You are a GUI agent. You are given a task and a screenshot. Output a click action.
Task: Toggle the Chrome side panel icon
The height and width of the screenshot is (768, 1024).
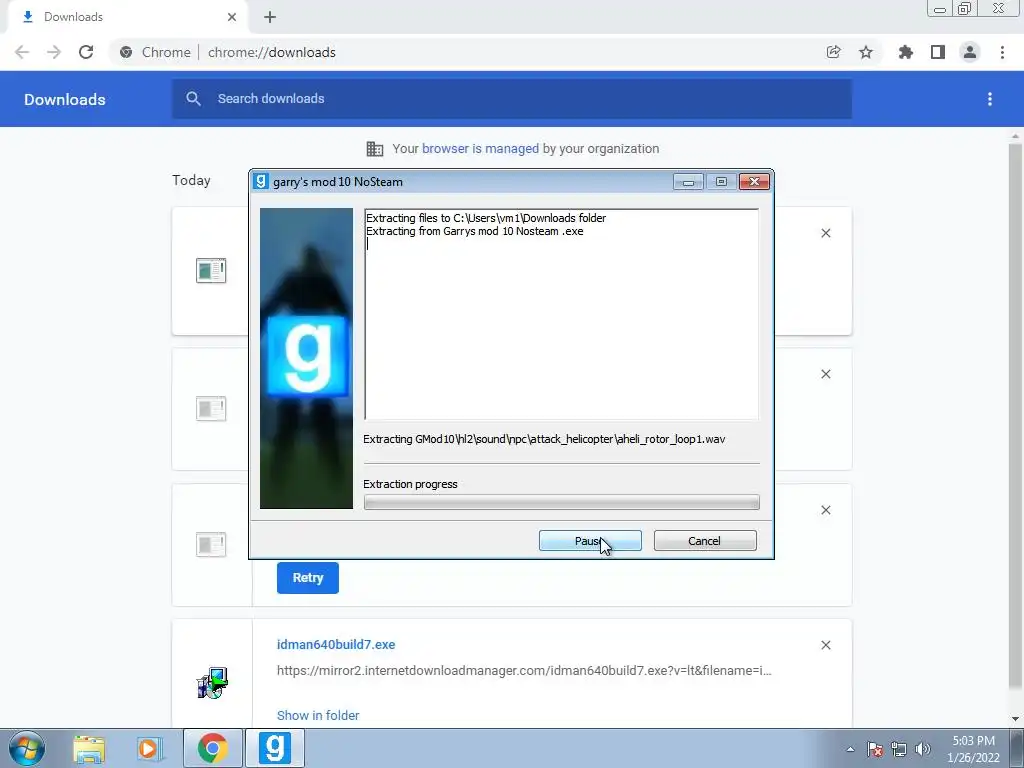(938, 52)
